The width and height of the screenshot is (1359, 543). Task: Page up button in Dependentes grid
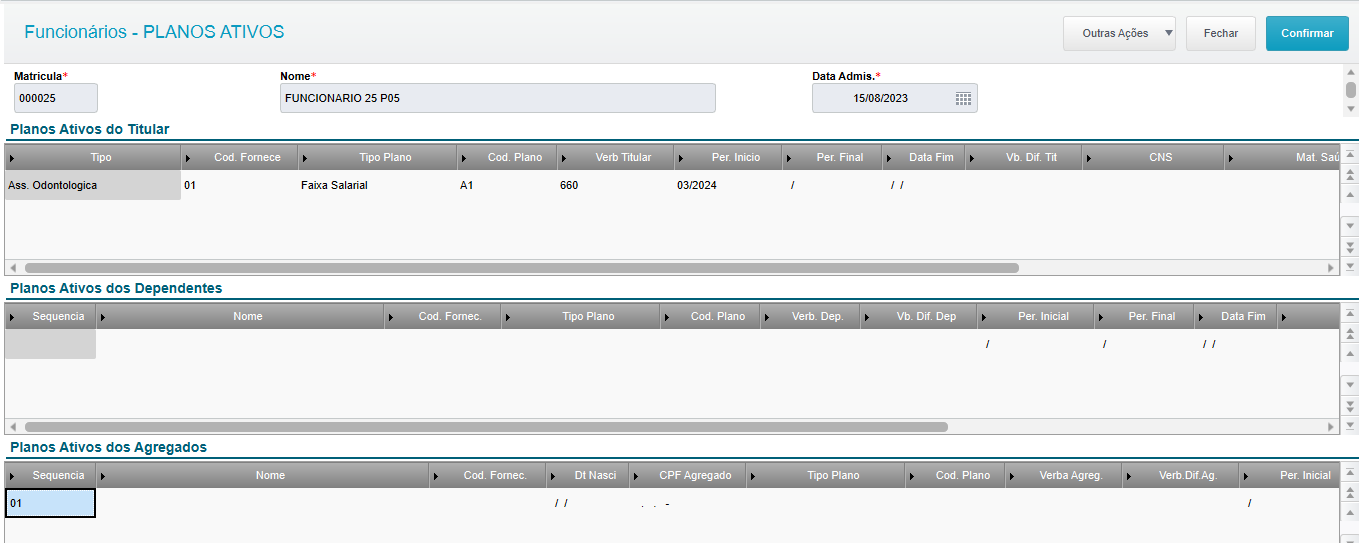[1350, 334]
